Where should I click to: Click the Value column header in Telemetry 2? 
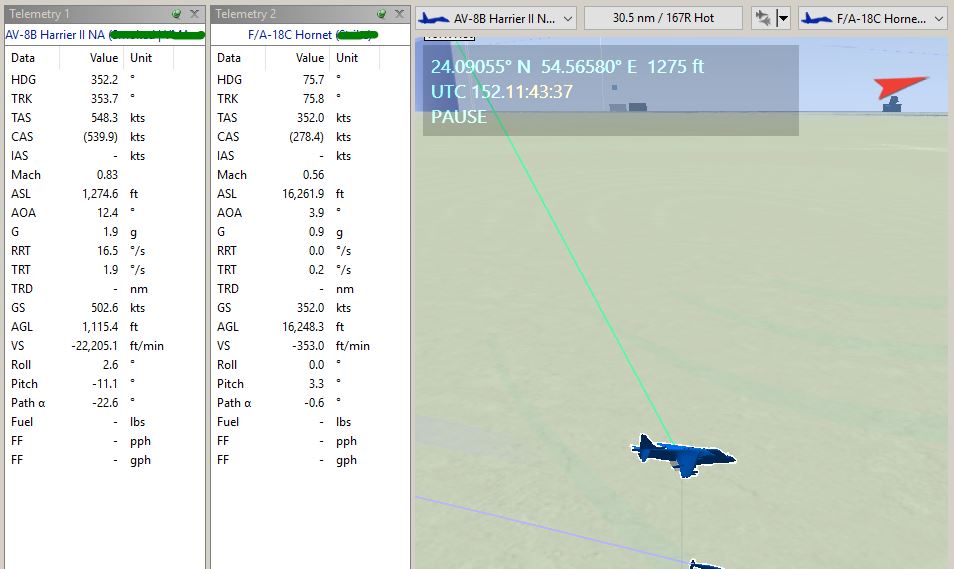310,58
